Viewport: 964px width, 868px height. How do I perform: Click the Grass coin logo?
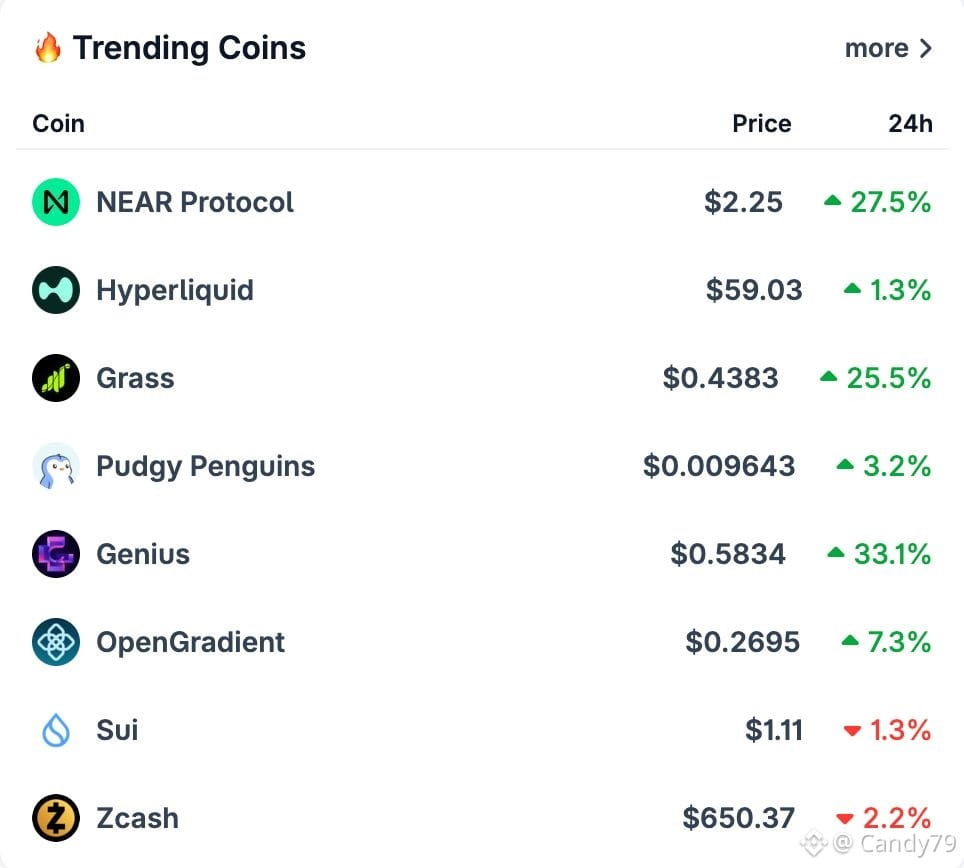[56, 378]
